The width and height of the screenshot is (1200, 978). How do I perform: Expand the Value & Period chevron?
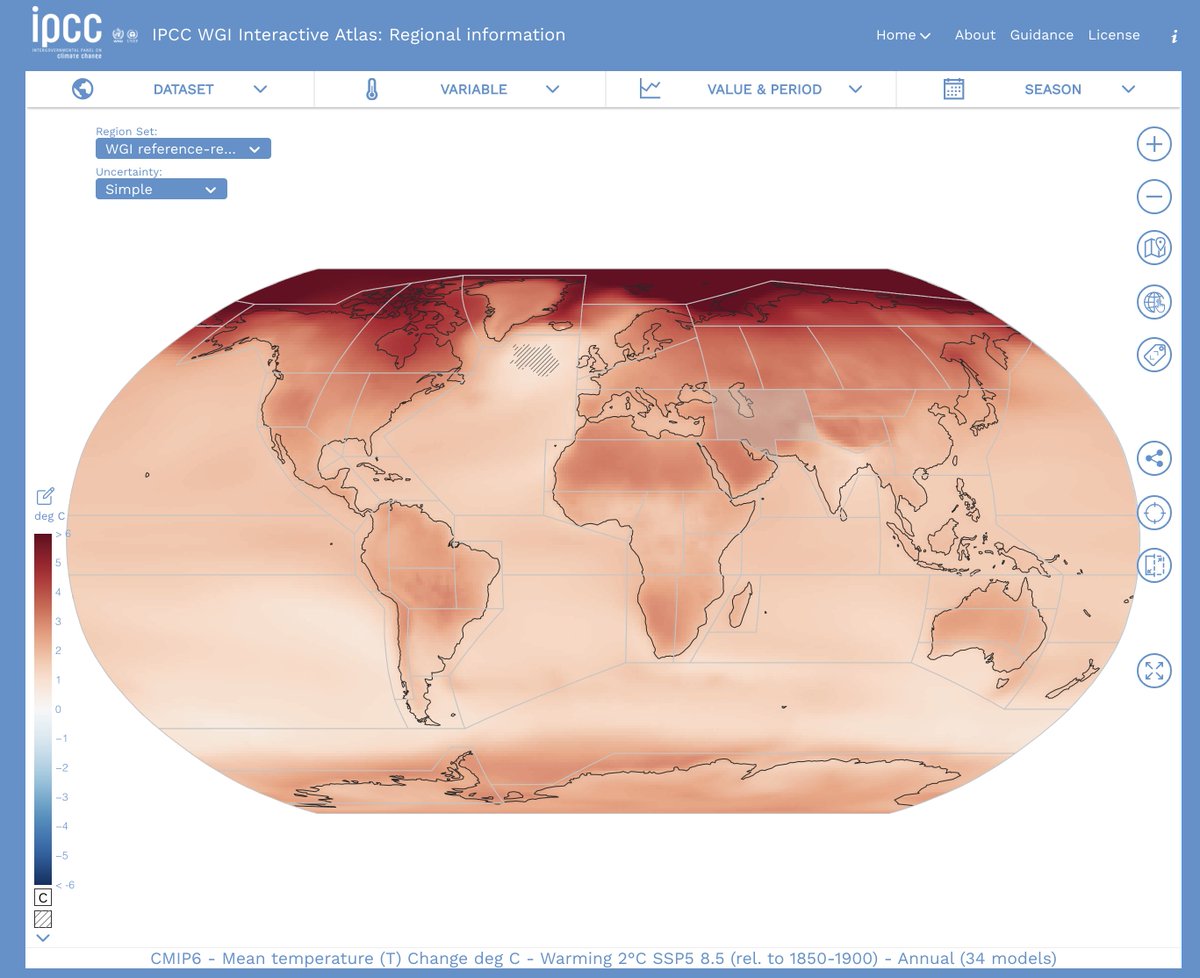[x=855, y=89]
